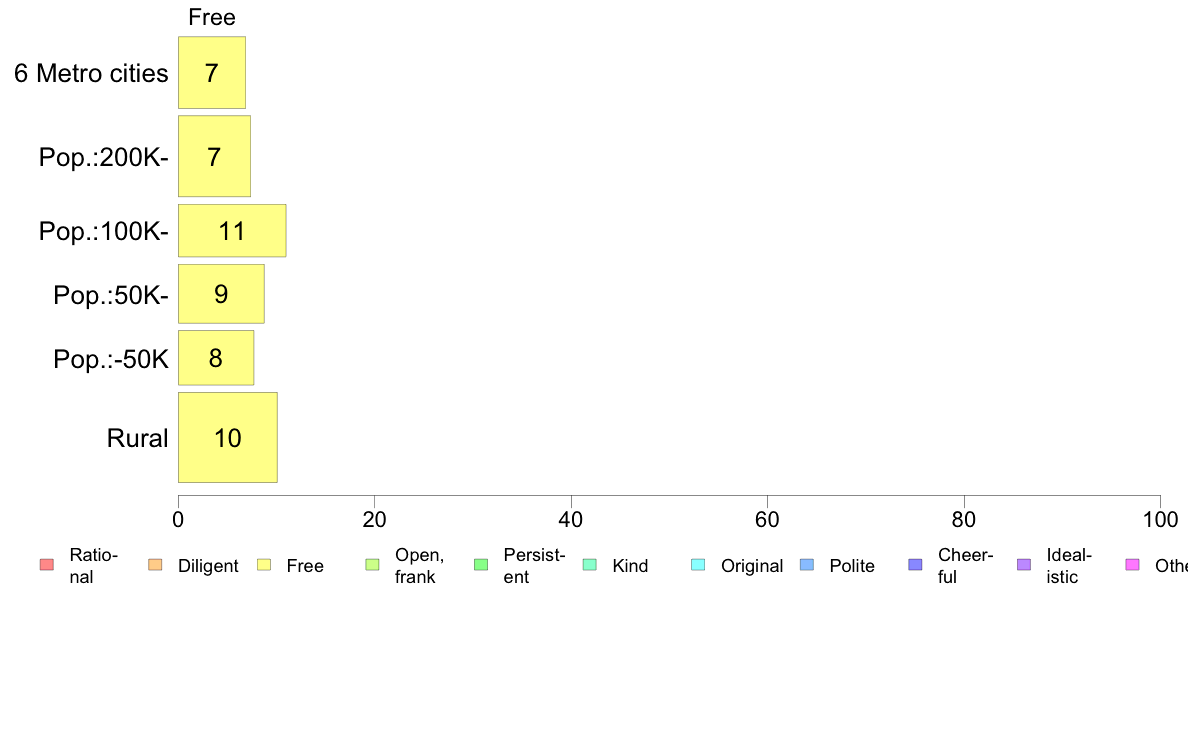Select the Persistent legend swatch
The height and width of the screenshot is (736, 1188).
[481, 565]
